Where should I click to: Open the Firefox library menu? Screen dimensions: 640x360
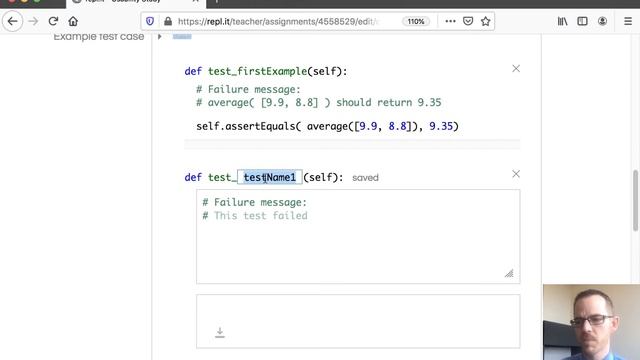pos(562,21)
